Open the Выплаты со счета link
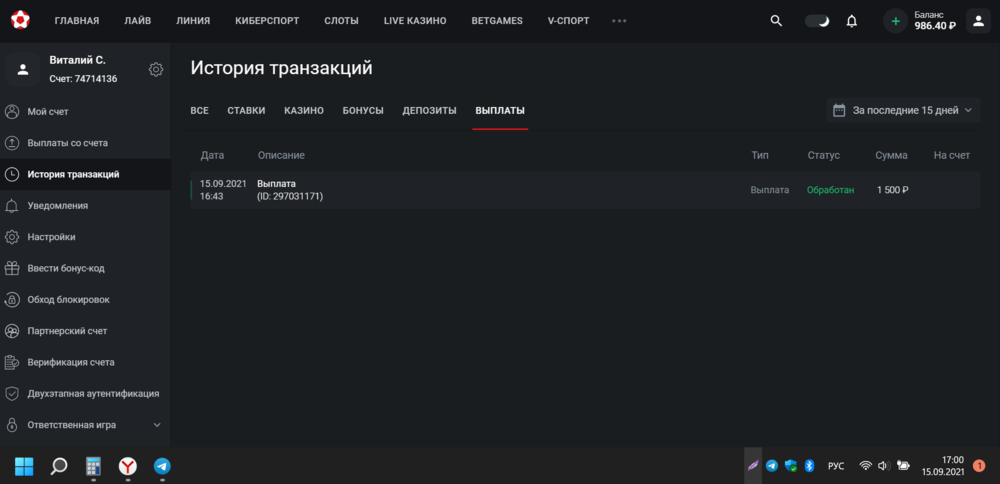1000x484 pixels. coord(68,143)
